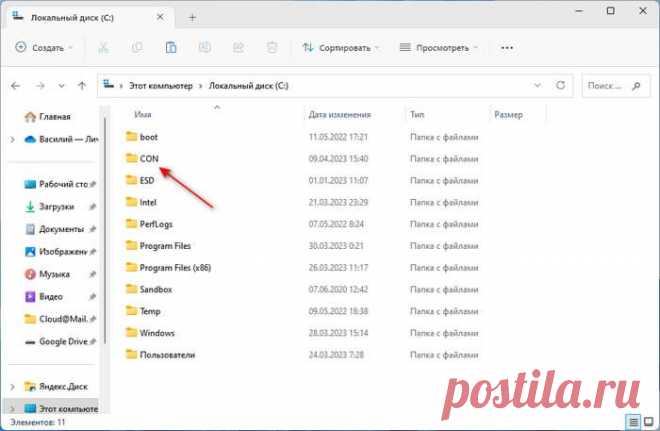Open the Просмотреть dropdown
Image resolution: width=660 pixels, height=431 pixels.
[x=439, y=48]
